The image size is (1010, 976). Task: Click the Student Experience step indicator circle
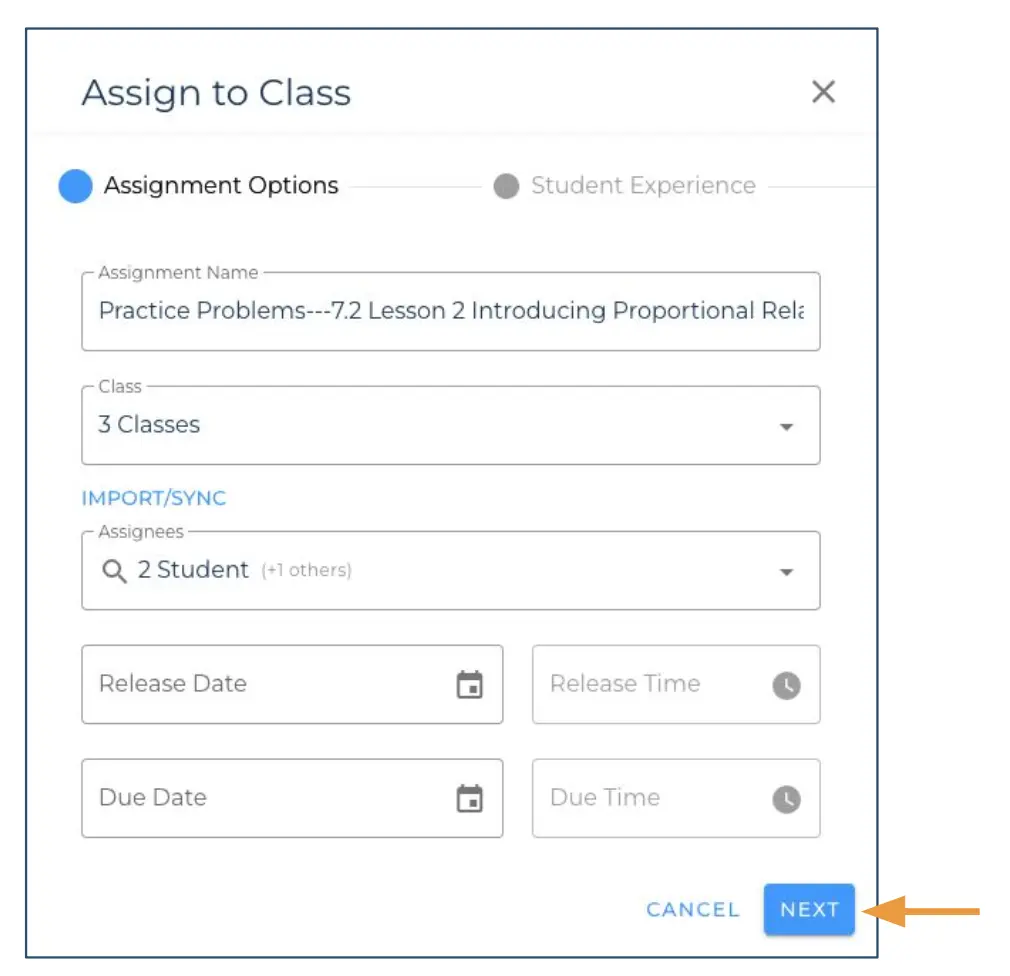coord(506,186)
